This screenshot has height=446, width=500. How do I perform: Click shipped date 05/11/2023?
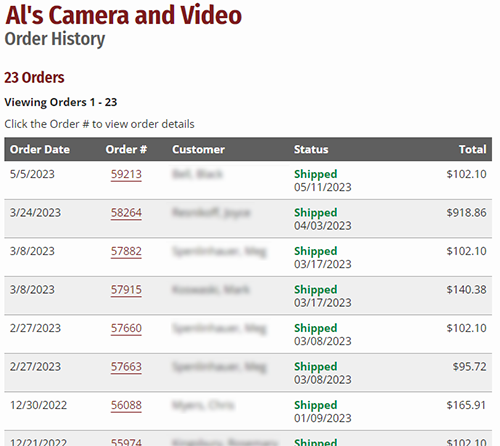(323, 187)
